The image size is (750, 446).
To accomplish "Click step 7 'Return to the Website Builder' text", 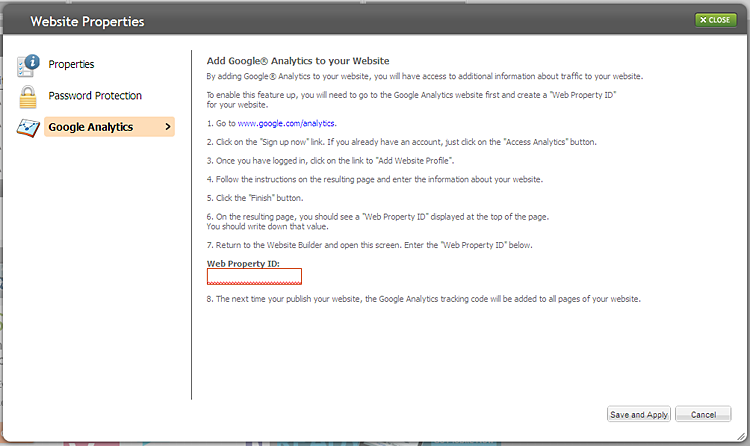I will 369,245.
